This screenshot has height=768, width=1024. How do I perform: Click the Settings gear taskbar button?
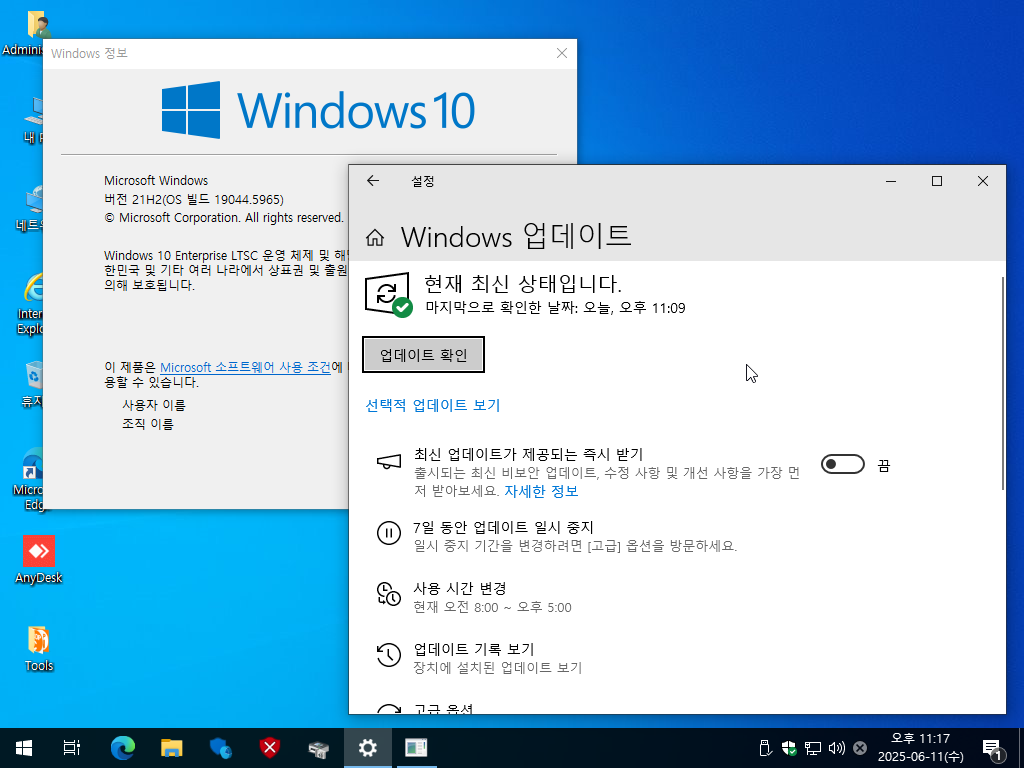coord(368,748)
